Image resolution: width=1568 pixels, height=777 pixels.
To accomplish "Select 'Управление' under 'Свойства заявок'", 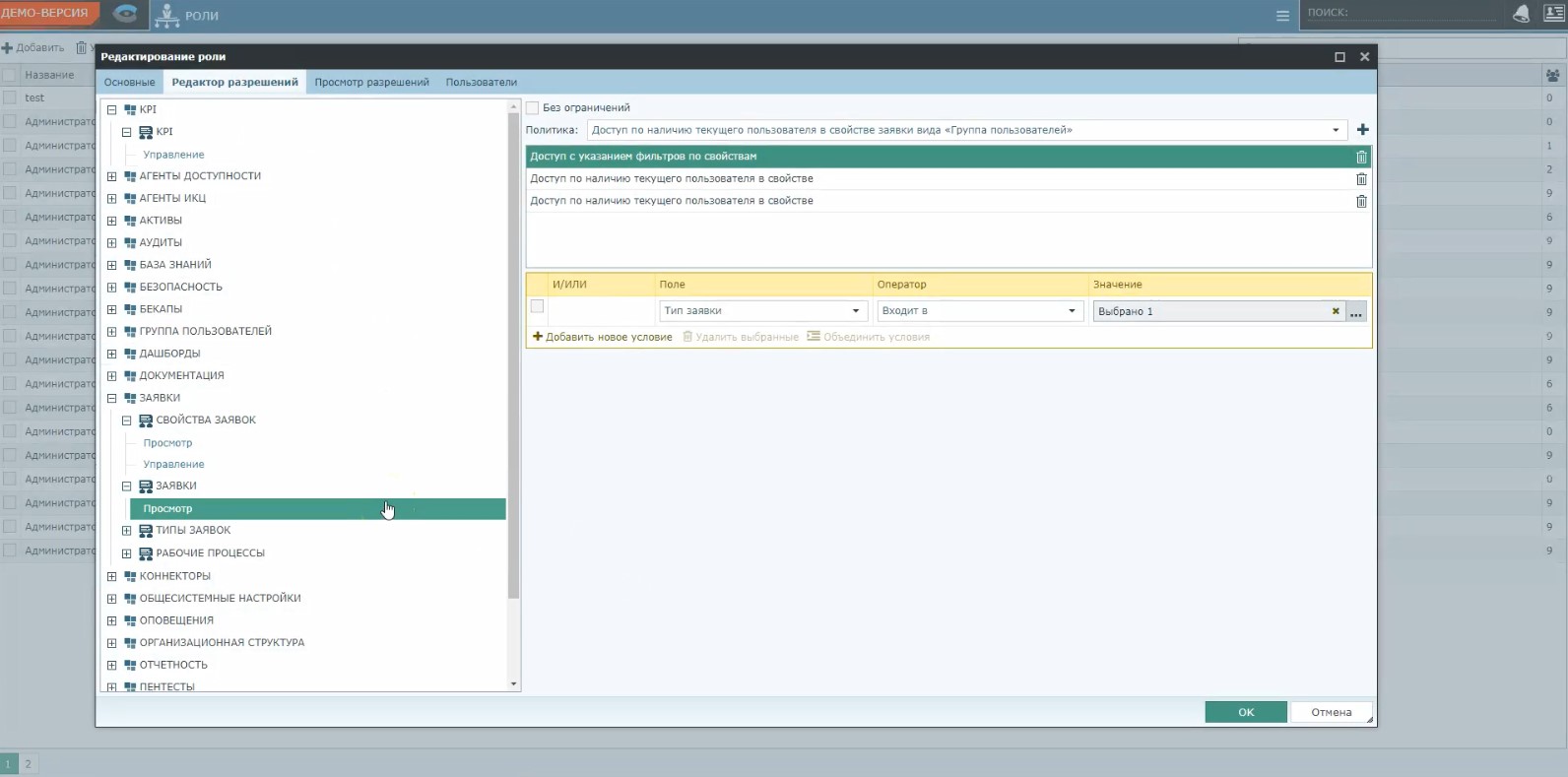I will [x=174, y=465].
